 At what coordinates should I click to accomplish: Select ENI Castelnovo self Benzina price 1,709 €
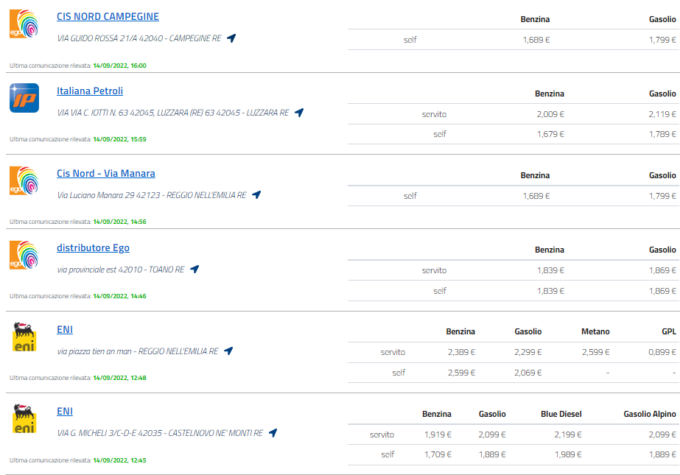tap(438, 455)
